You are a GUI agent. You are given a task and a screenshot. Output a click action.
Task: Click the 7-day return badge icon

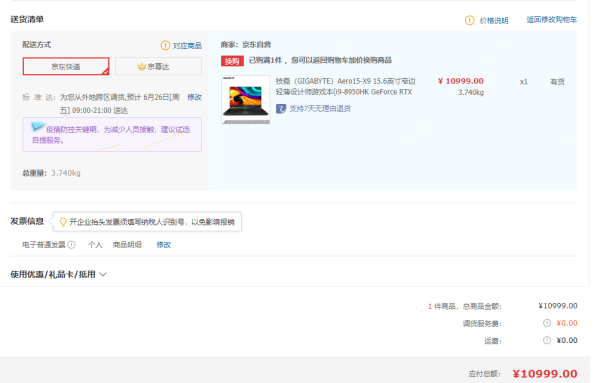point(281,109)
